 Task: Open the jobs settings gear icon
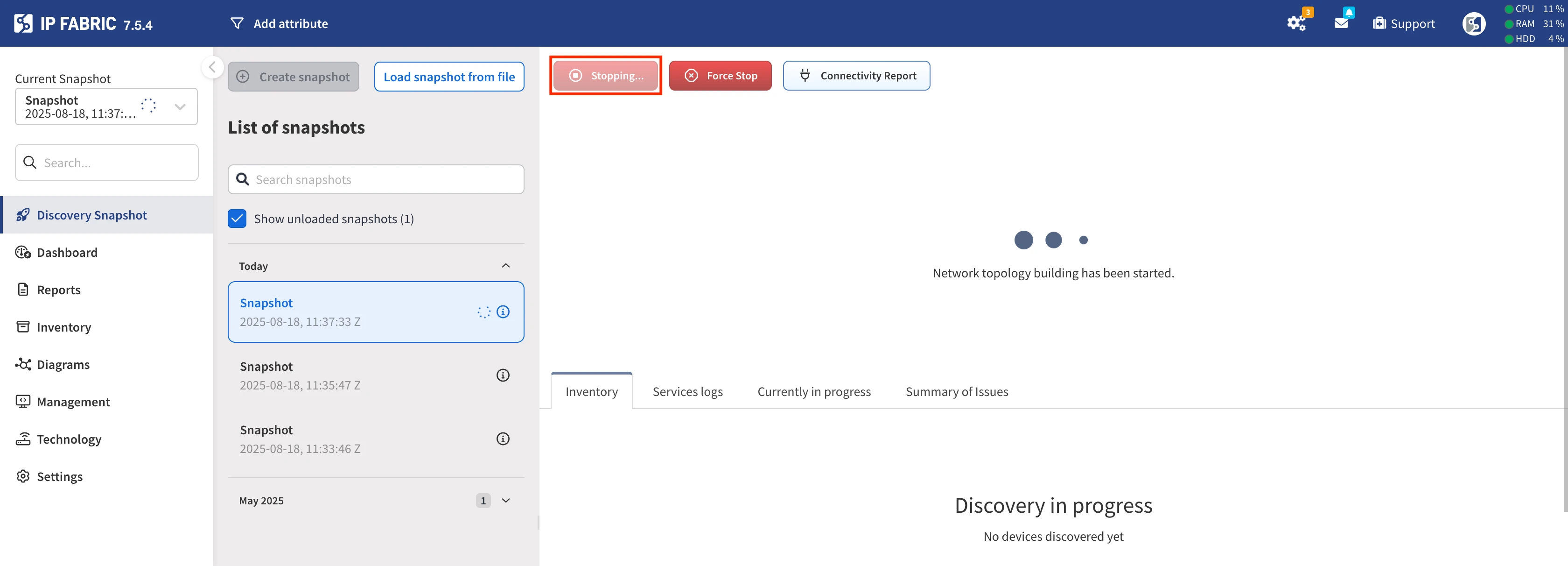tap(1296, 24)
